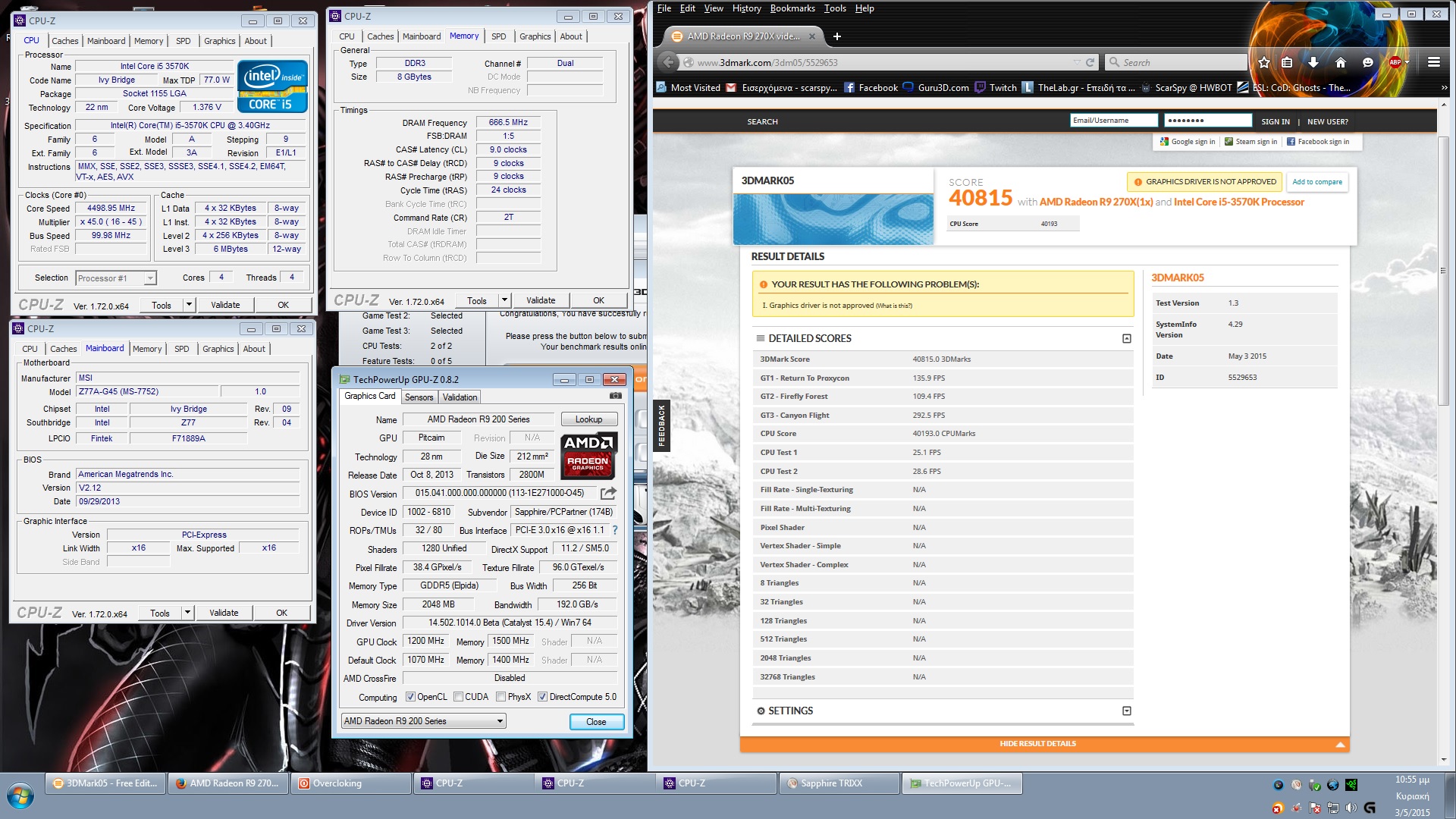
Task: Click the volume speaker tray icon
Action: click(1351, 808)
